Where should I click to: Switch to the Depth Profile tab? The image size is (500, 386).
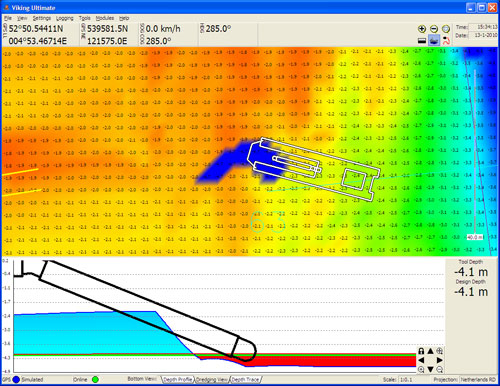click(x=178, y=379)
